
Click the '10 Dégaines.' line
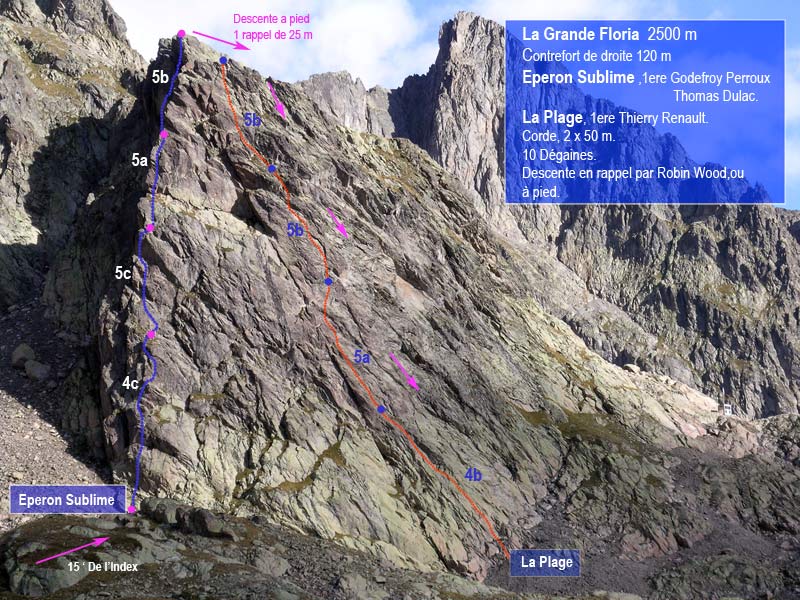559,155
